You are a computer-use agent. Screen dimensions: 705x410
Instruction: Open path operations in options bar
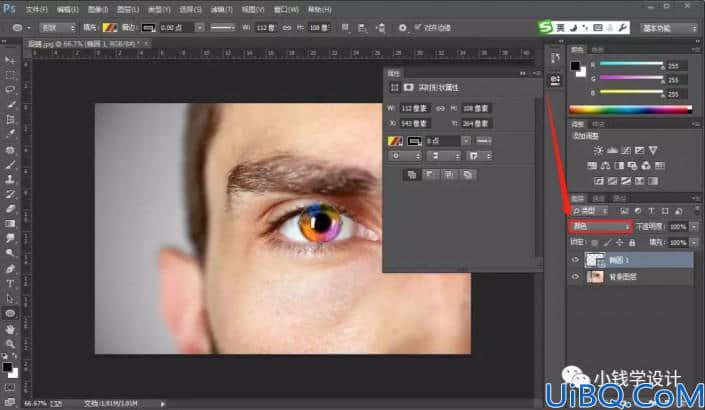(x=345, y=28)
